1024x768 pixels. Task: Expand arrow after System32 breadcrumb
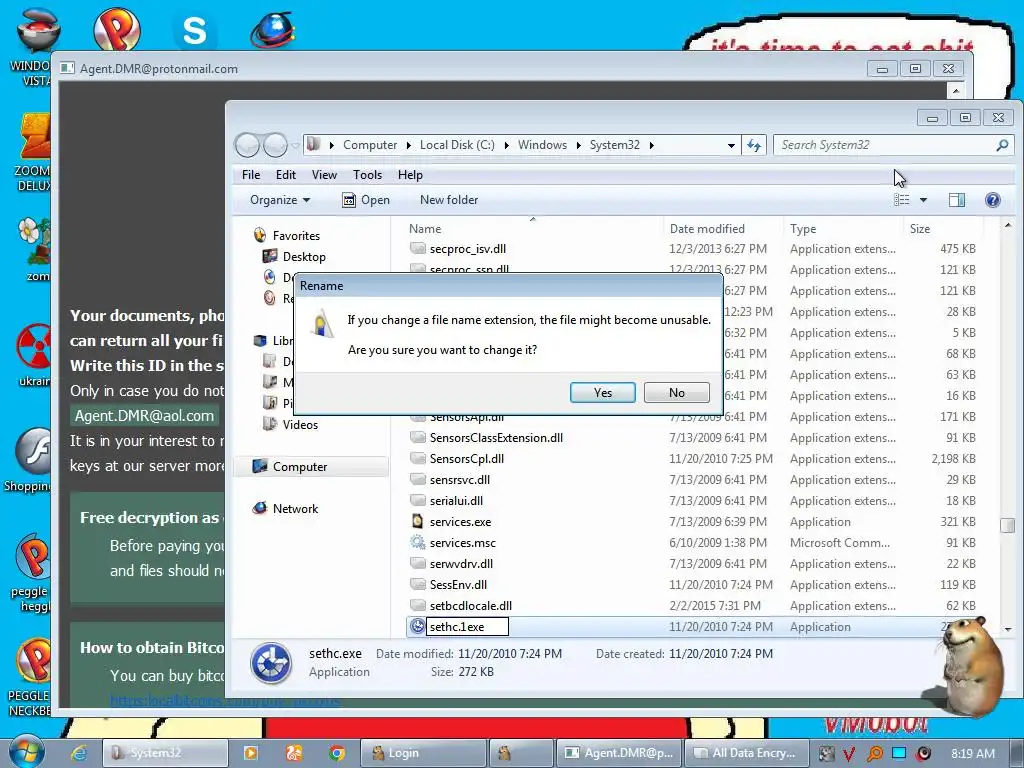pos(651,145)
